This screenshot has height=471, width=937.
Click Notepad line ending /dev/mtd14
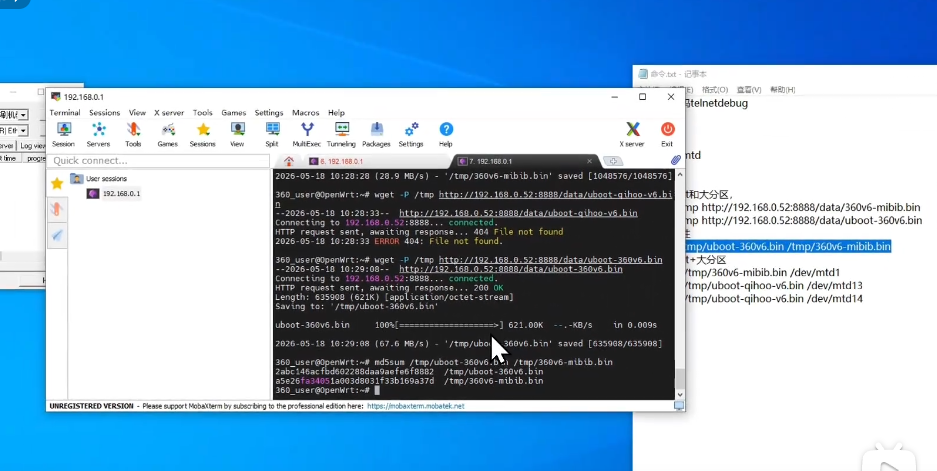(x=774, y=299)
